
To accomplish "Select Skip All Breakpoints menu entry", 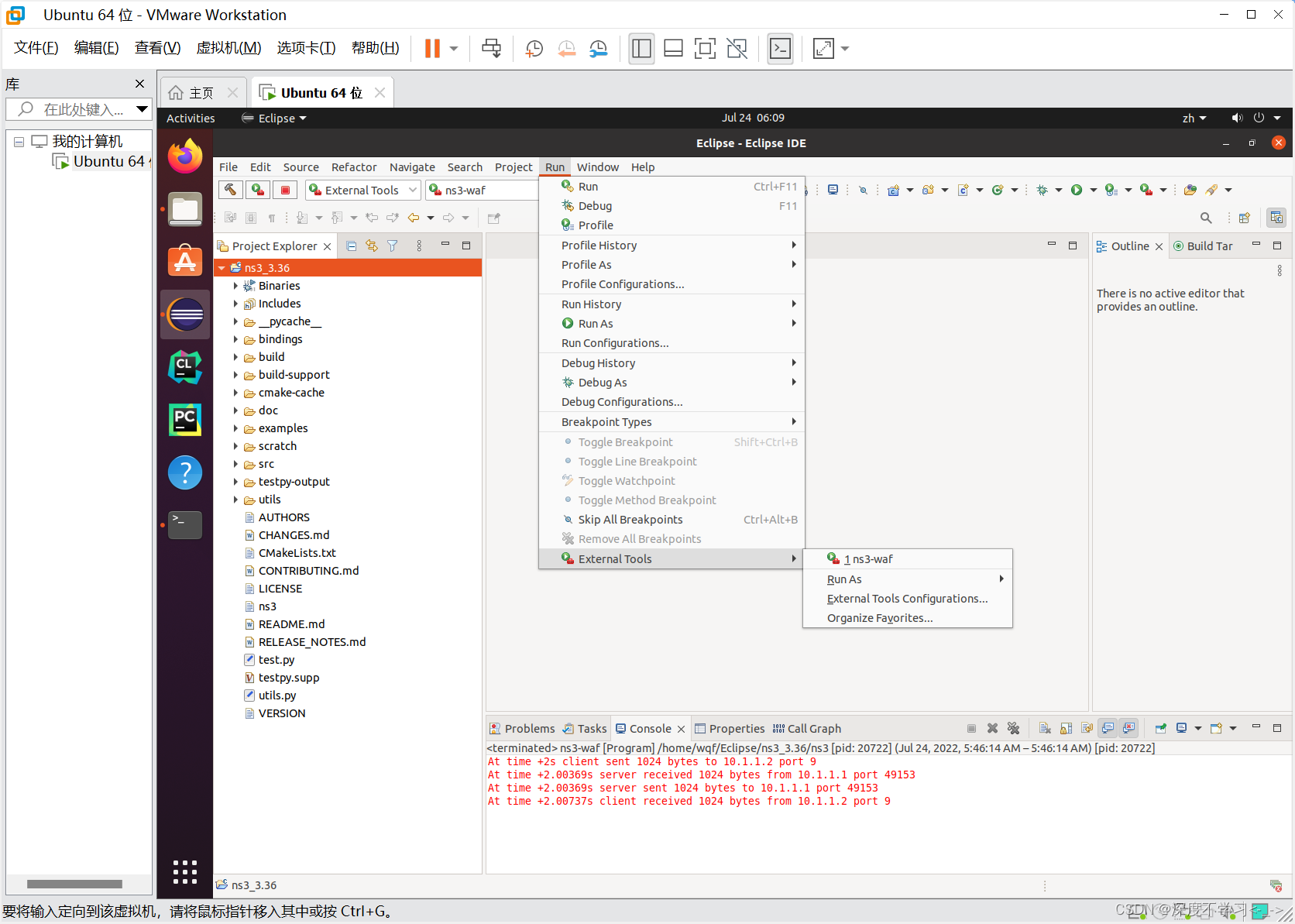I will click(672, 520).
